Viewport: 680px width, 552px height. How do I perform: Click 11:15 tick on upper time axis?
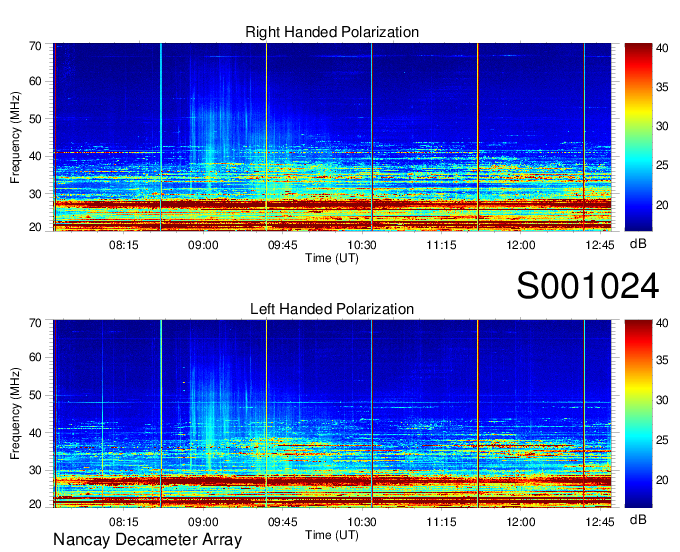441,245
